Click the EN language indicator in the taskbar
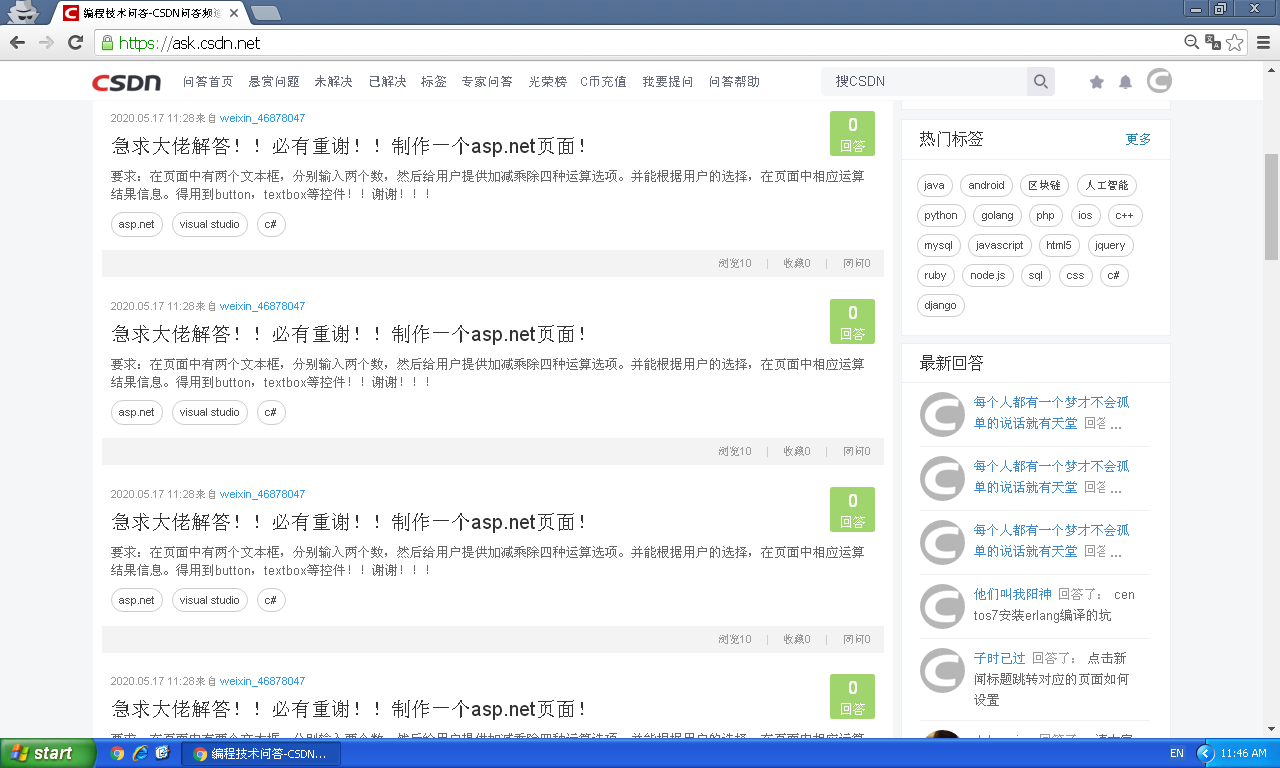Viewport: 1280px width, 768px height. (1177, 753)
